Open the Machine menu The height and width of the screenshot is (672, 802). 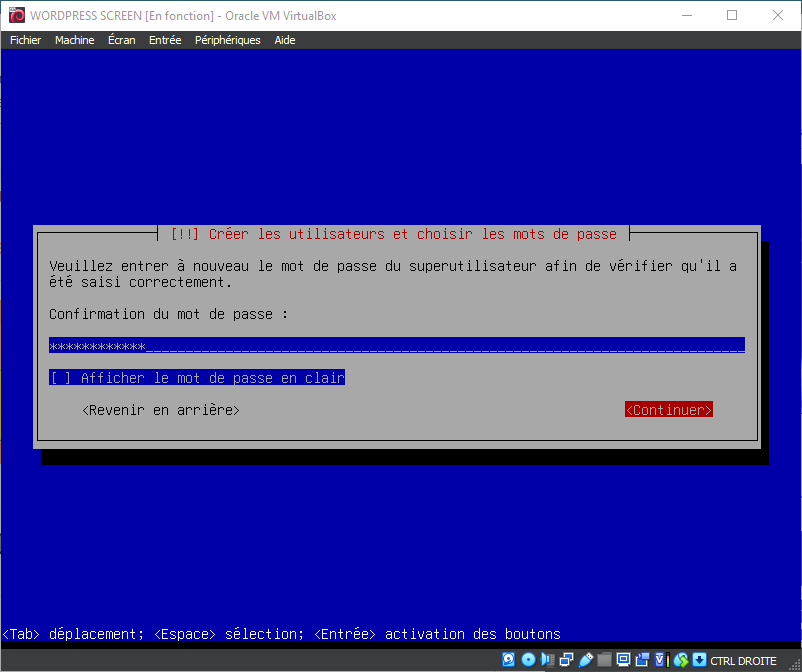74,40
